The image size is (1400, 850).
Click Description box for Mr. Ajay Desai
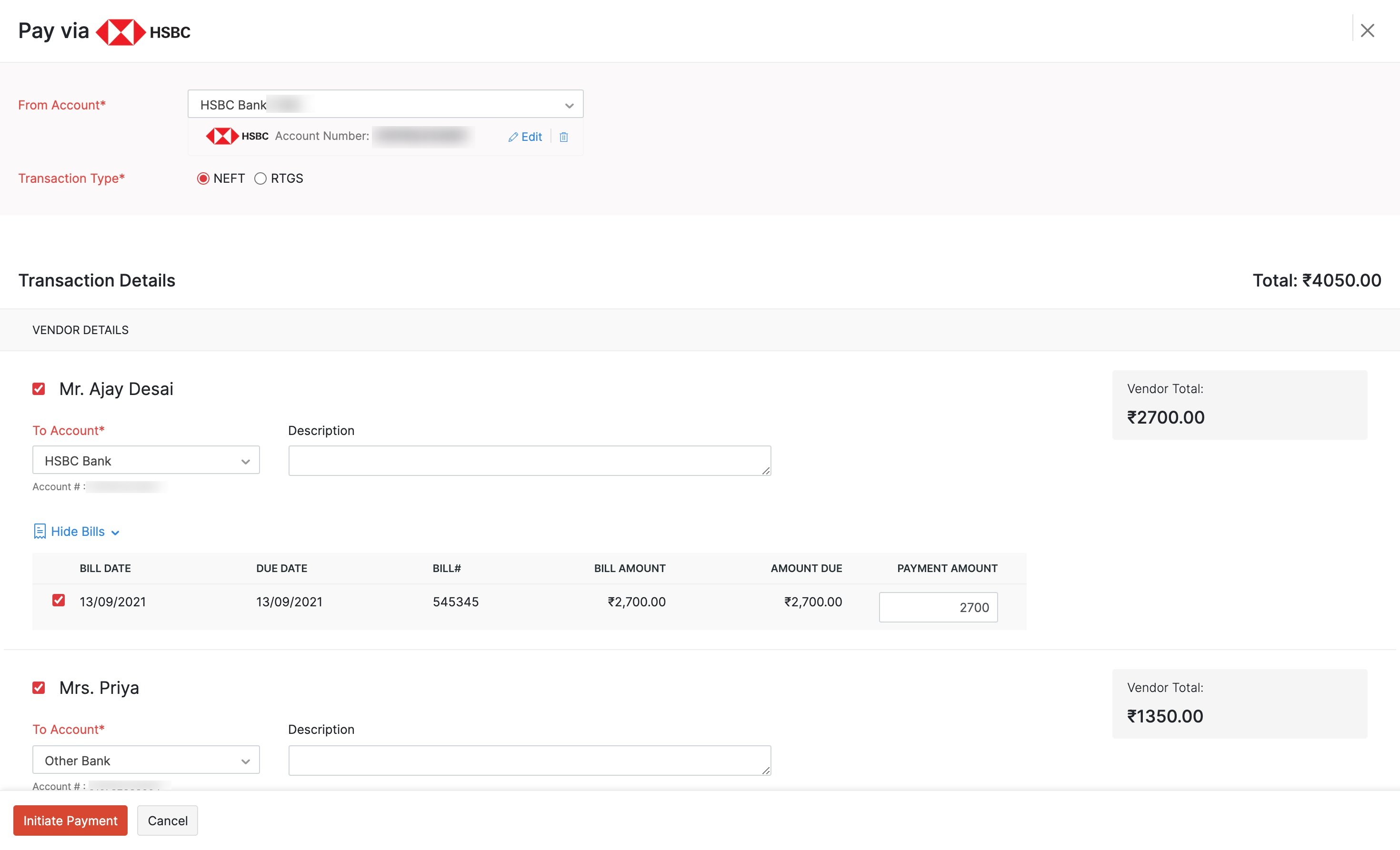click(529, 461)
